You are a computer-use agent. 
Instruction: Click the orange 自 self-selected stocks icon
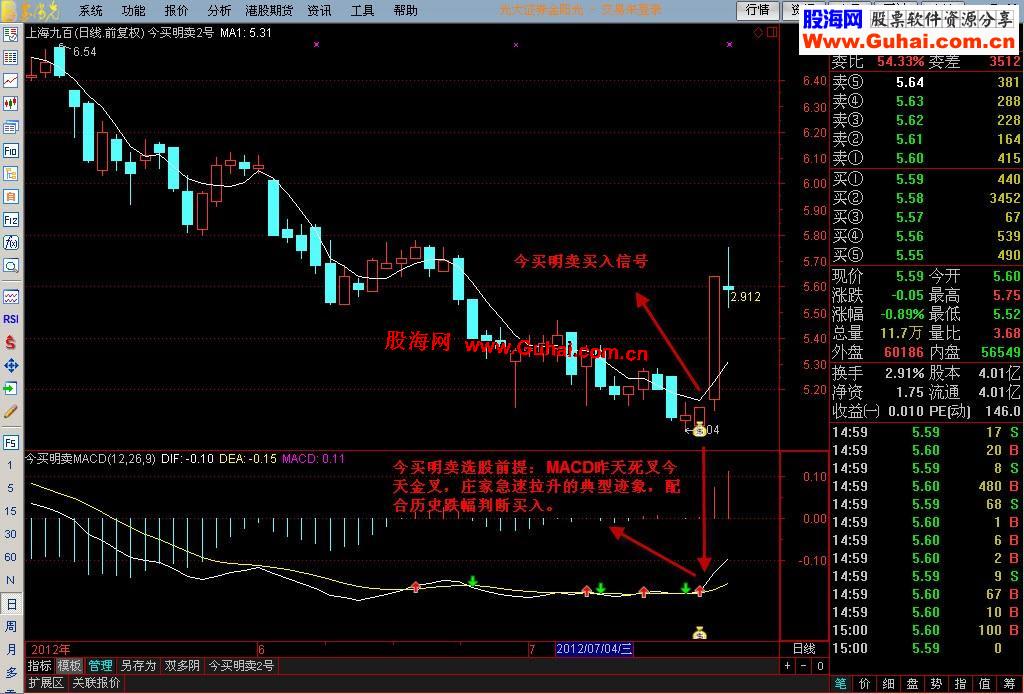pos(10,197)
